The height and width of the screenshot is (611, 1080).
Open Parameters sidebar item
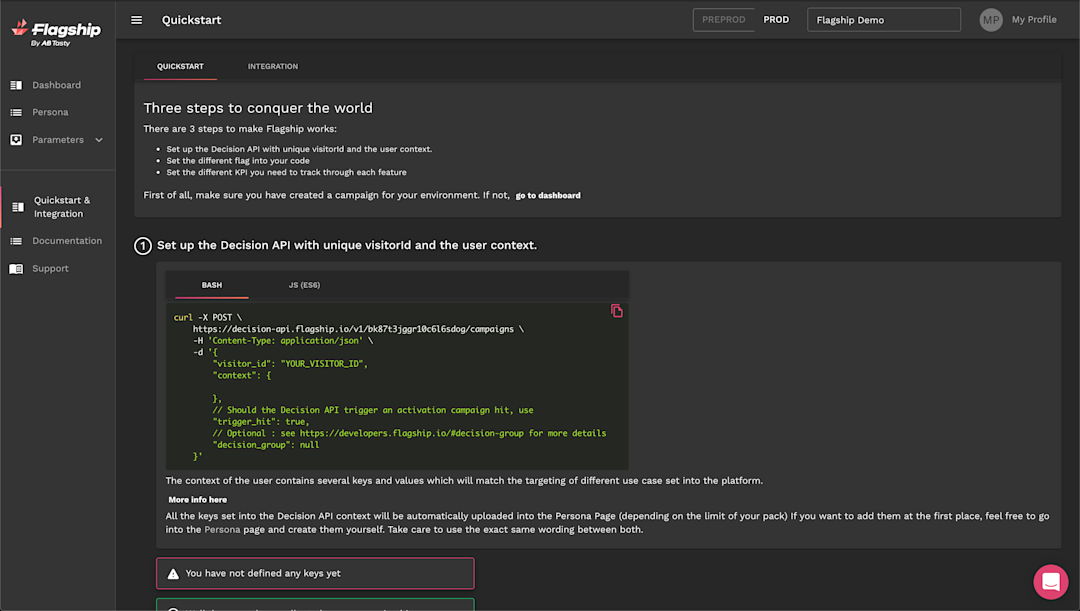58,140
